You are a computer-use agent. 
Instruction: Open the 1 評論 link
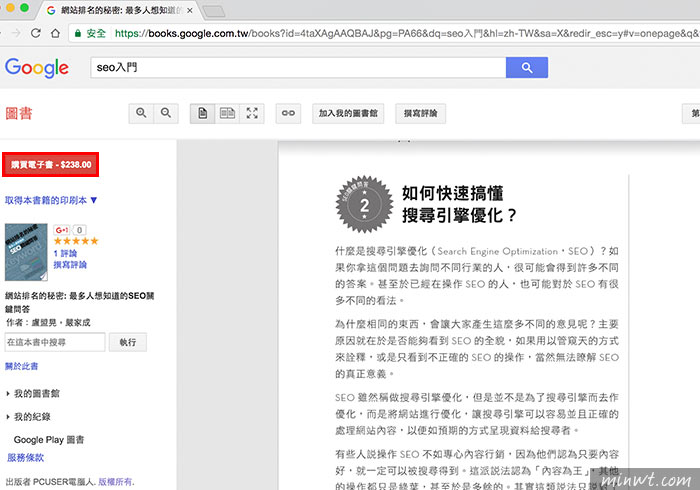coord(65,253)
